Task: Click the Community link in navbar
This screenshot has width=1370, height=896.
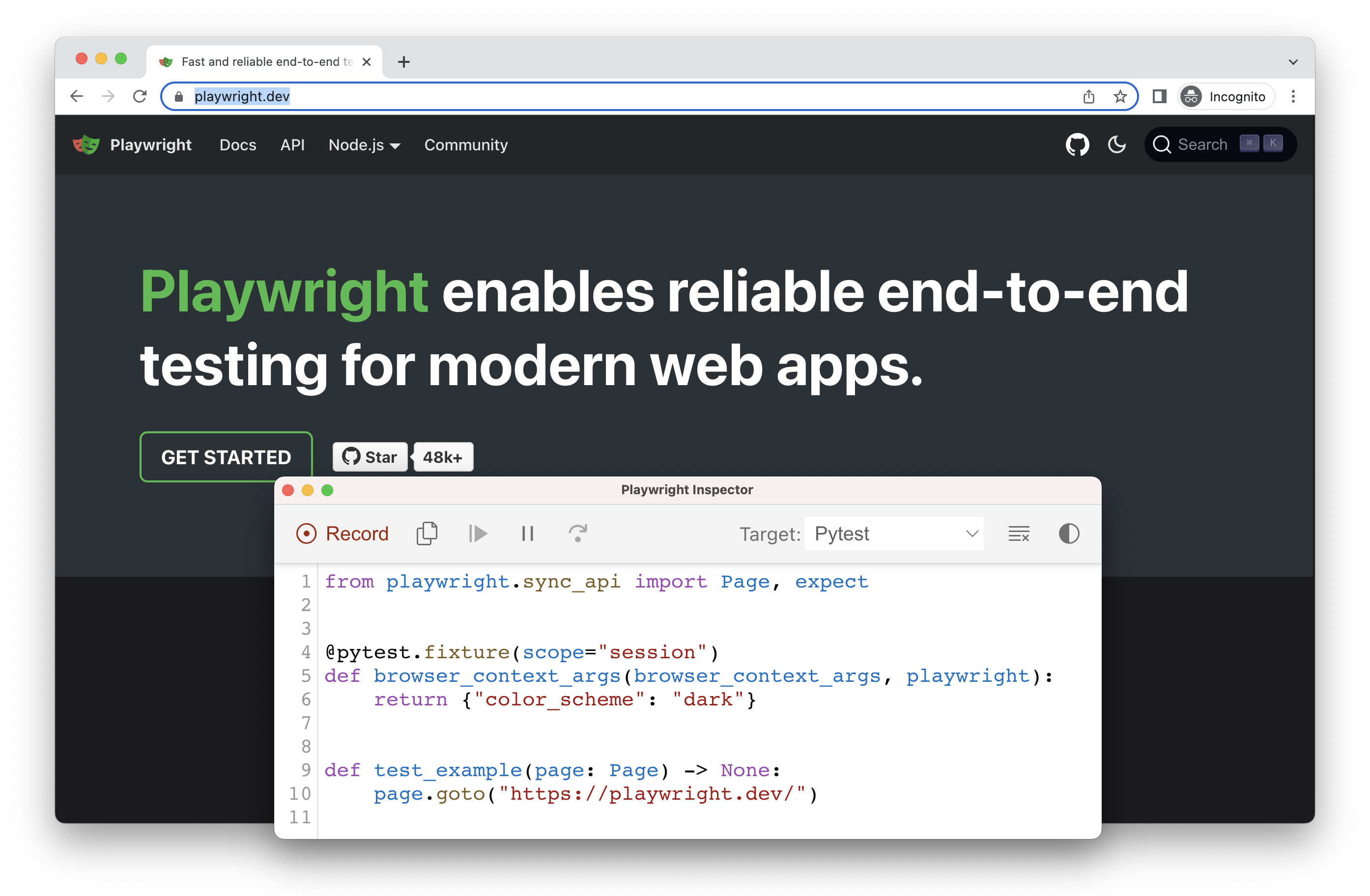Action: point(466,145)
